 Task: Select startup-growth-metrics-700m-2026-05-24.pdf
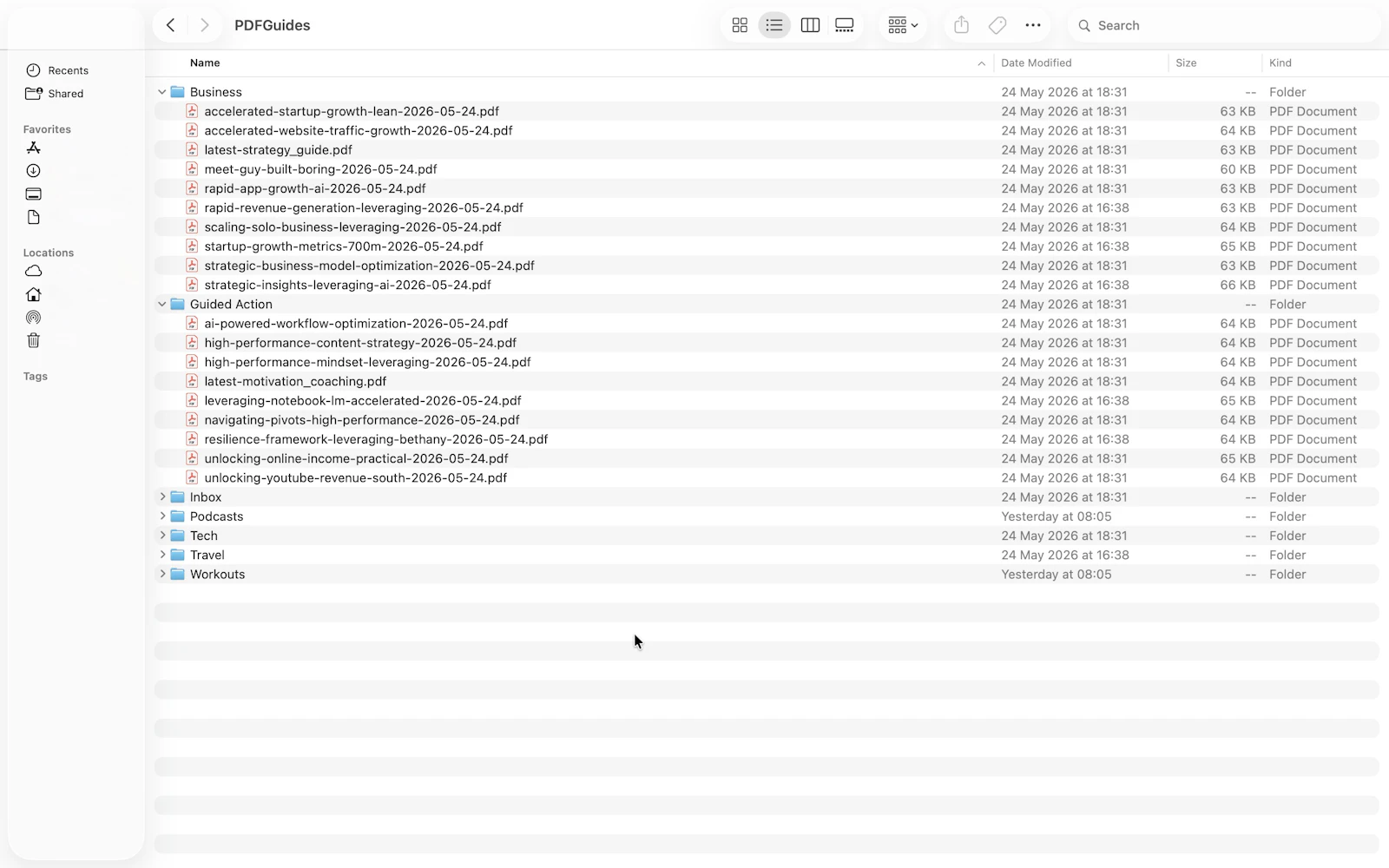tap(344, 246)
